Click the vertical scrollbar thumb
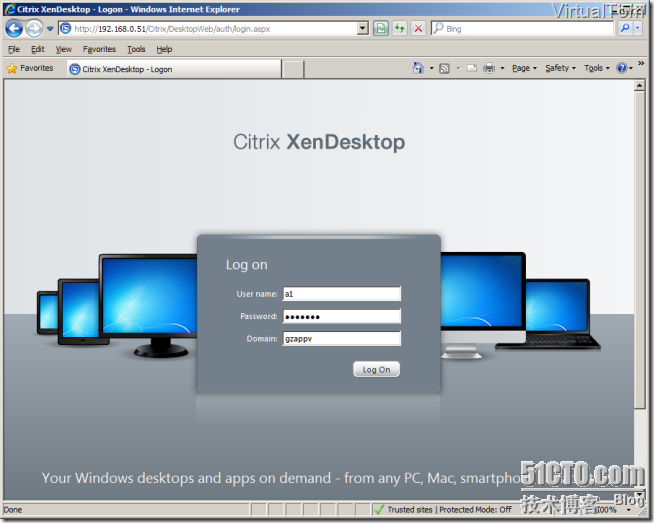The width and height of the screenshot is (654, 523). point(639,250)
